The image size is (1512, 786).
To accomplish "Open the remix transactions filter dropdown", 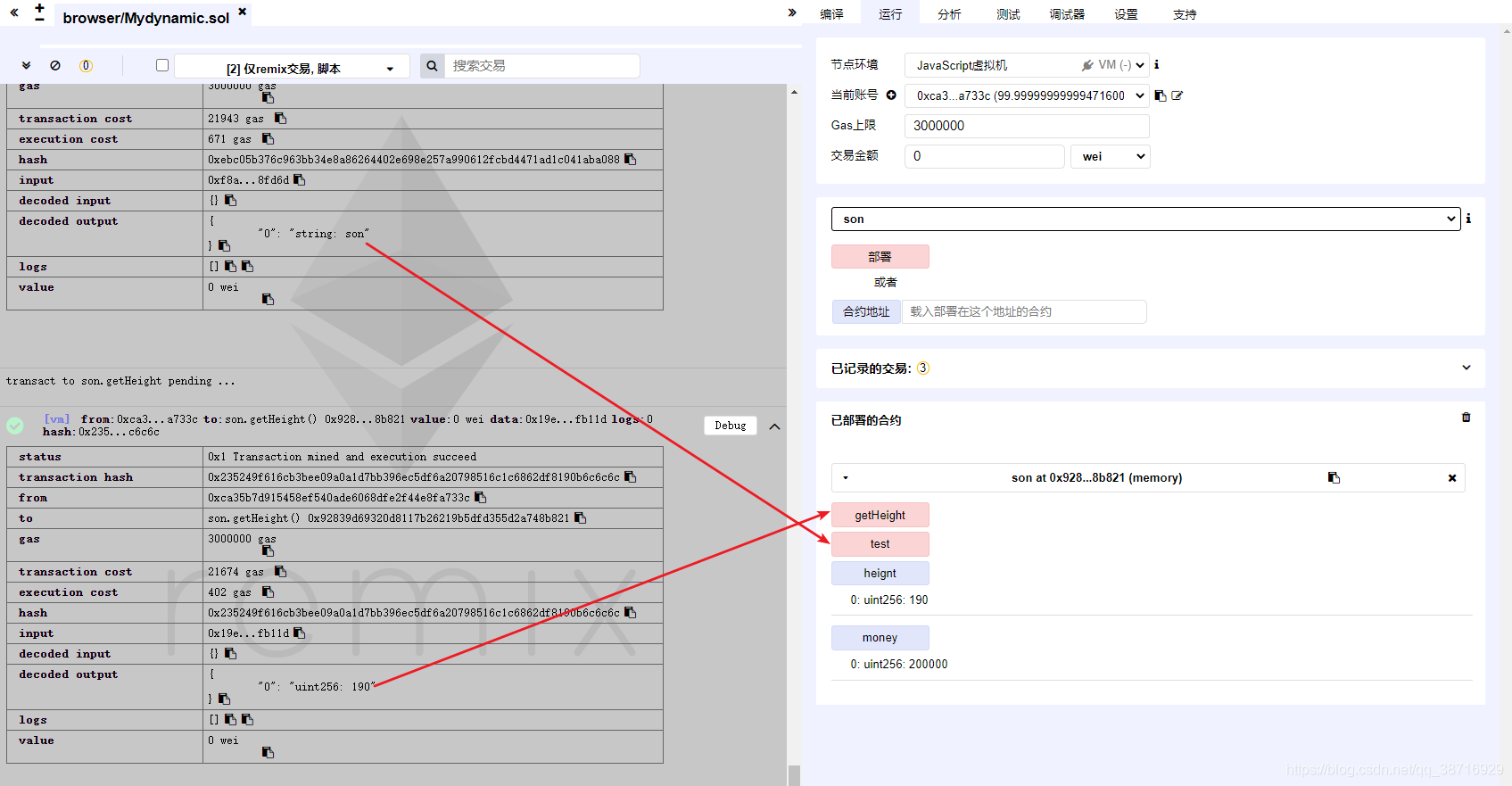I will point(292,68).
